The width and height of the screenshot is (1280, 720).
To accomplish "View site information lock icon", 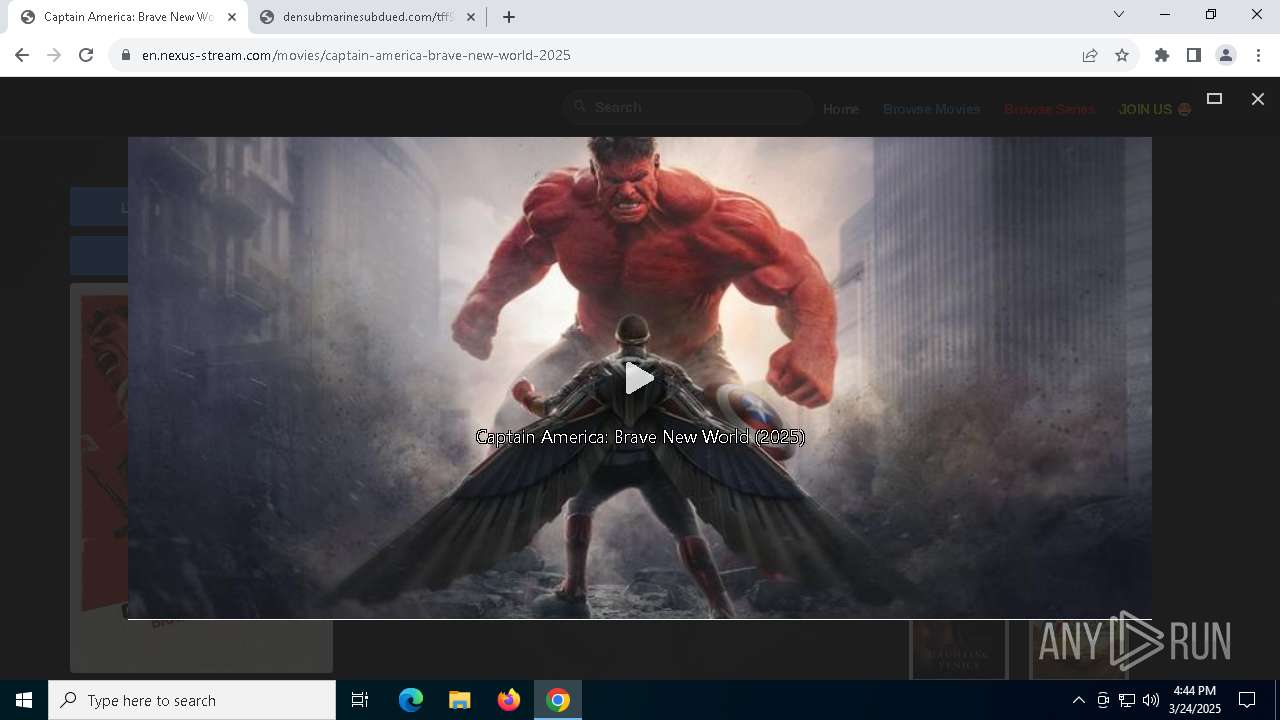I will click(x=126, y=55).
